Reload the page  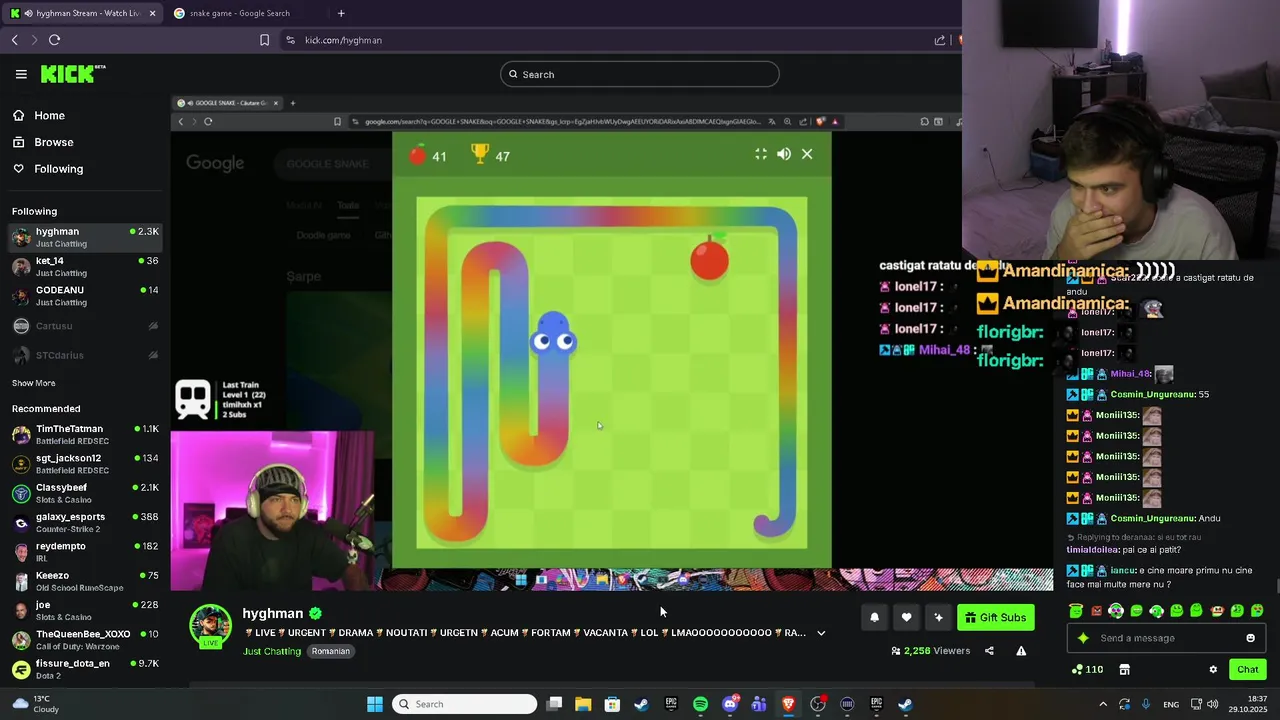54,40
